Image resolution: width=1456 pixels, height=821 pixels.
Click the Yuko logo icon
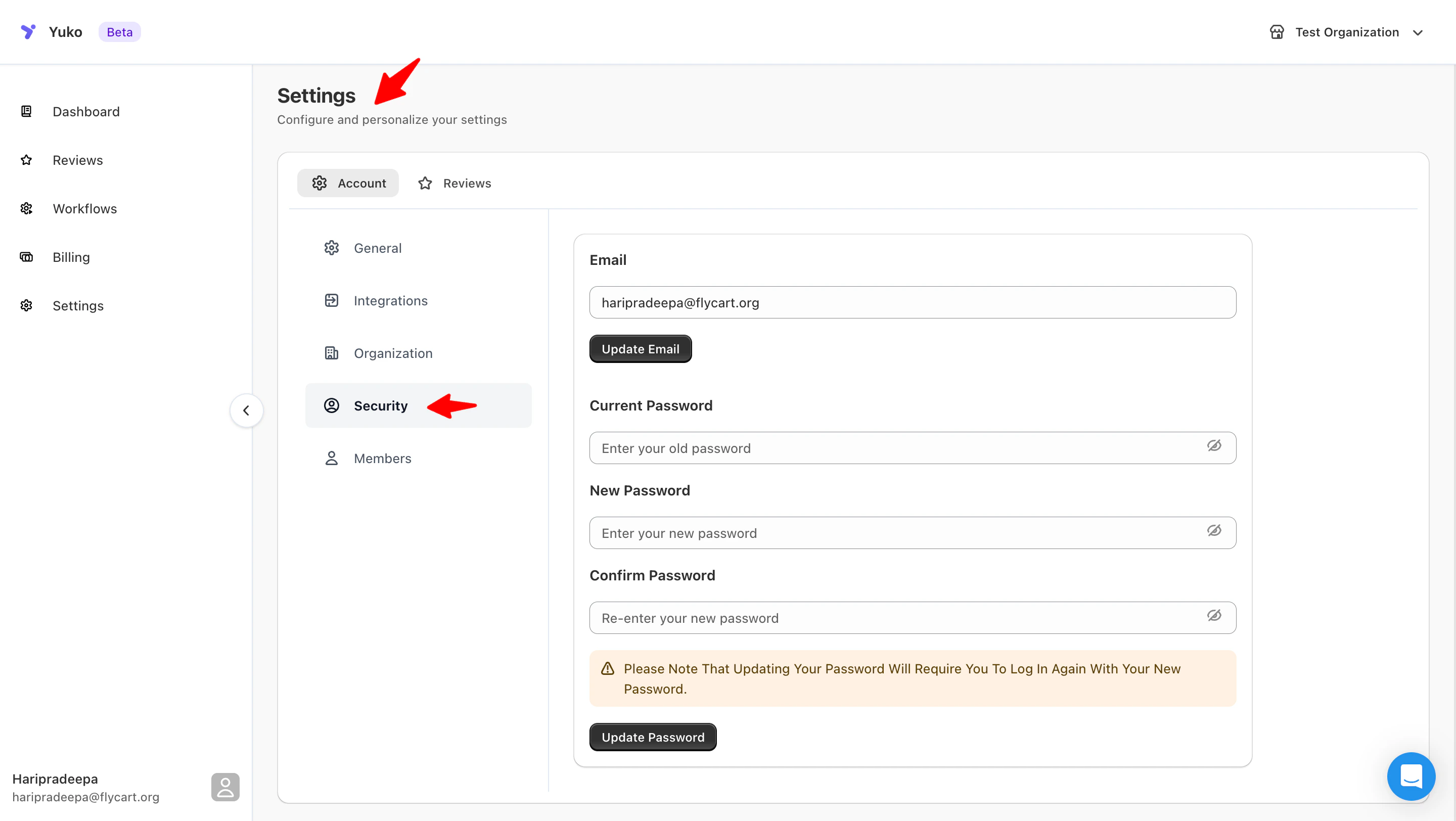click(x=28, y=32)
